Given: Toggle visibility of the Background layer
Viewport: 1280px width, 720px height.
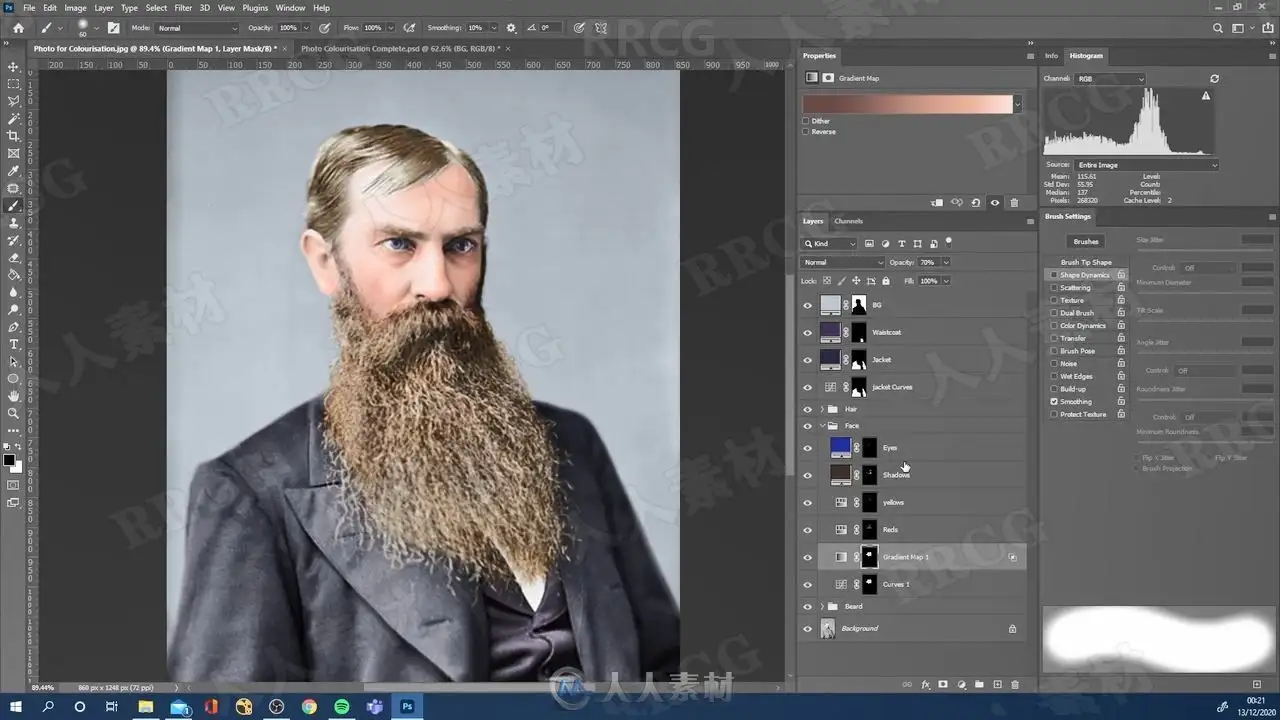Looking at the screenshot, I should click(x=808, y=629).
